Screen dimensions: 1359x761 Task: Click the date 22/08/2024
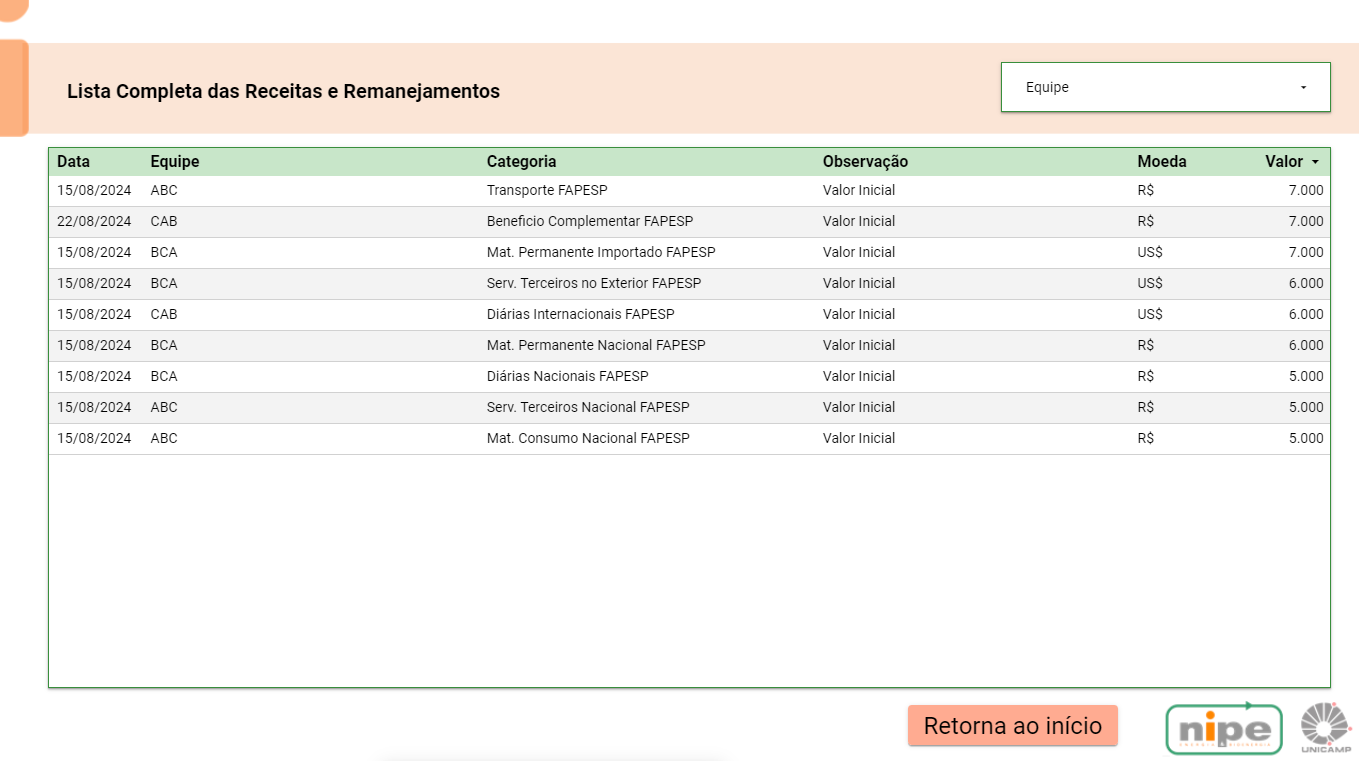coord(94,221)
